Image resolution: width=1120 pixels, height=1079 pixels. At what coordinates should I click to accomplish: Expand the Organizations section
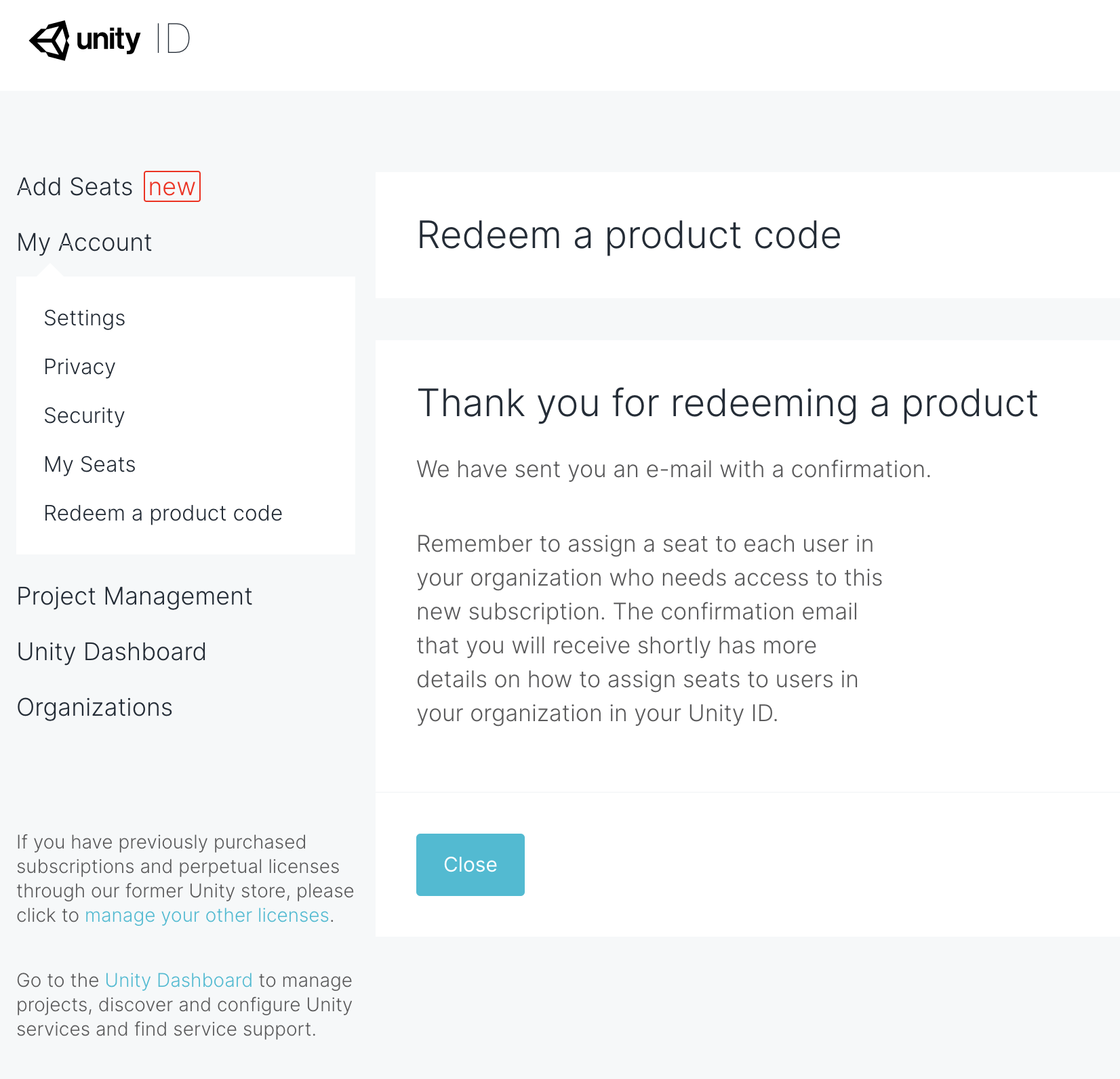point(94,707)
